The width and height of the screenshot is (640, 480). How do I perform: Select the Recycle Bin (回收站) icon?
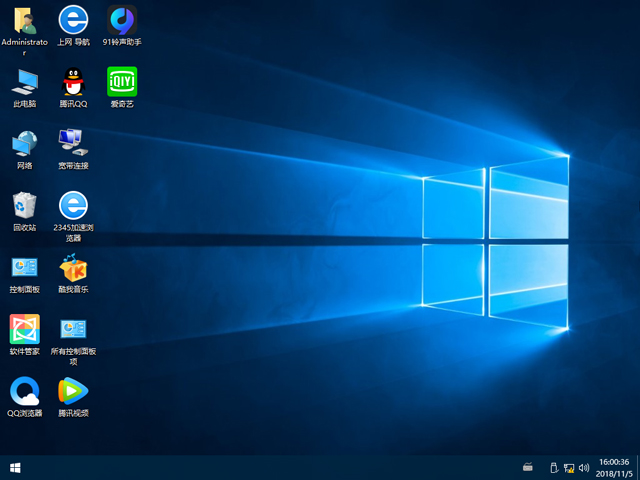[24, 206]
